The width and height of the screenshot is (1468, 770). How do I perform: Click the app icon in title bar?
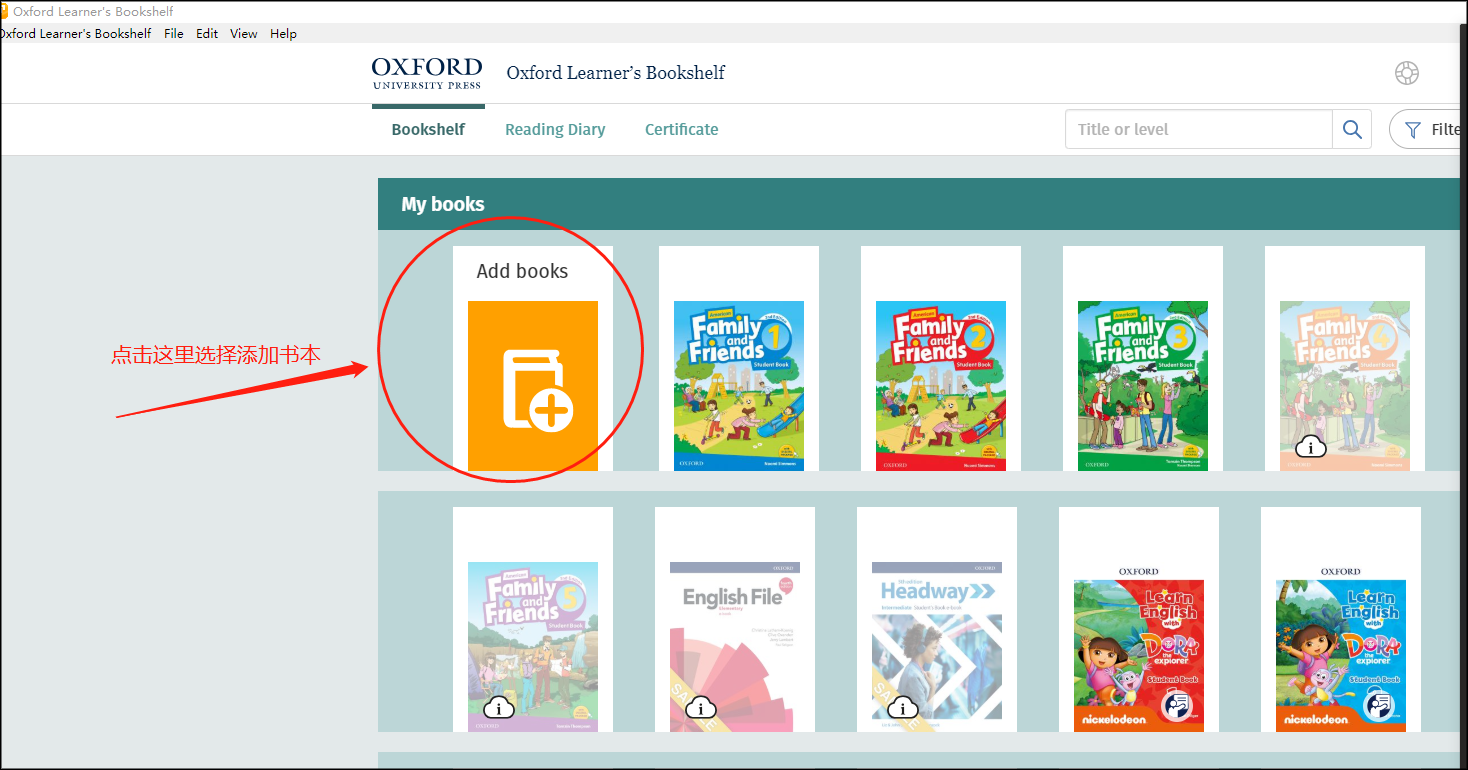point(4,11)
